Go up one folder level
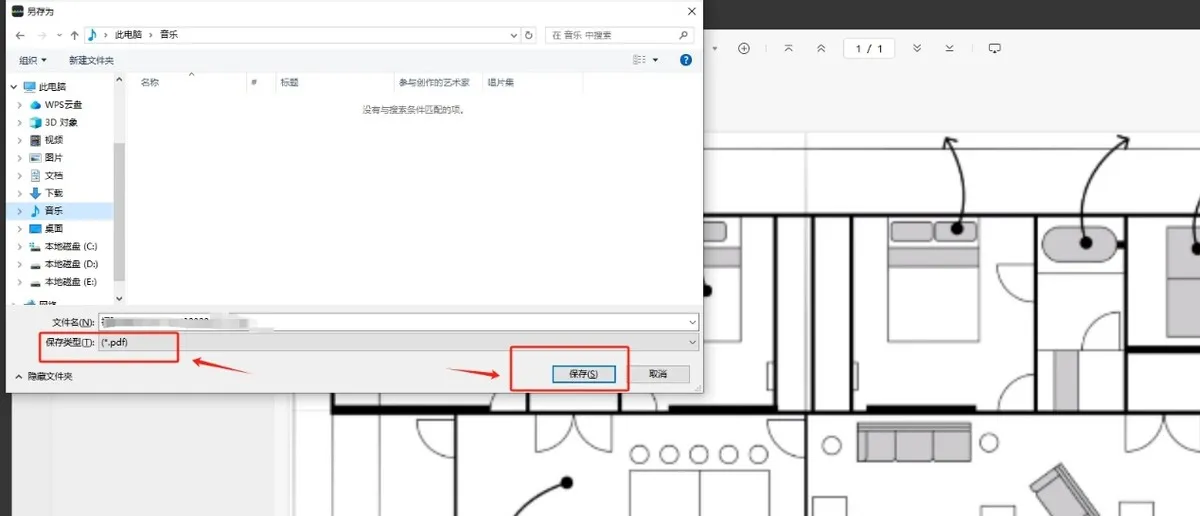Image resolution: width=1200 pixels, height=516 pixels. click(74, 35)
